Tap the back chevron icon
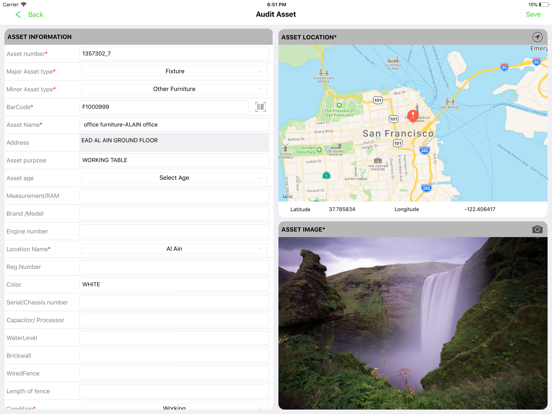The height and width of the screenshot is (414, 552). [x=18, y=14]
